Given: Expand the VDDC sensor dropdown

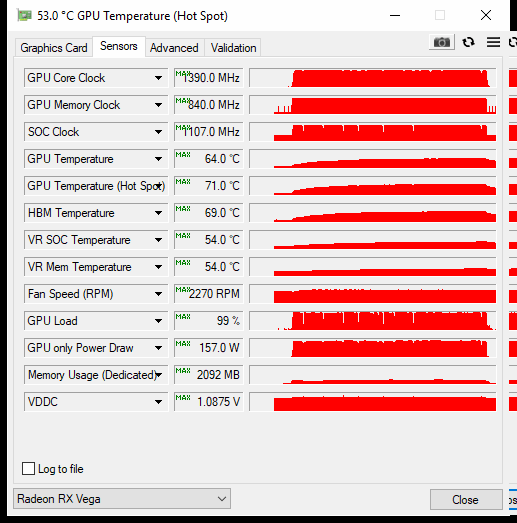Looking at the screenshot, I should coord(158,402).
